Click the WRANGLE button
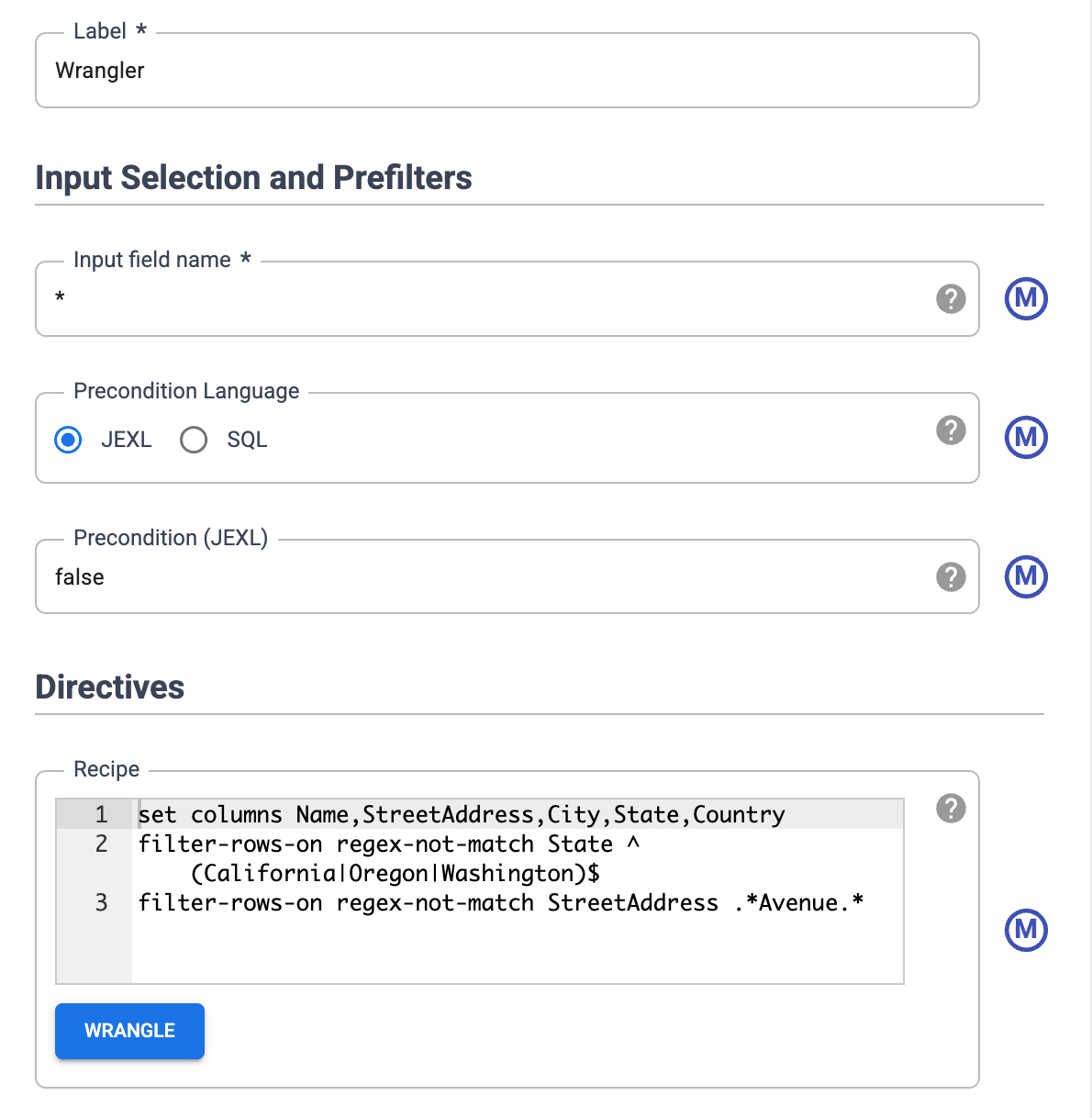1092x1118 pixels. pyautogui.click(x=129, y=1031)
